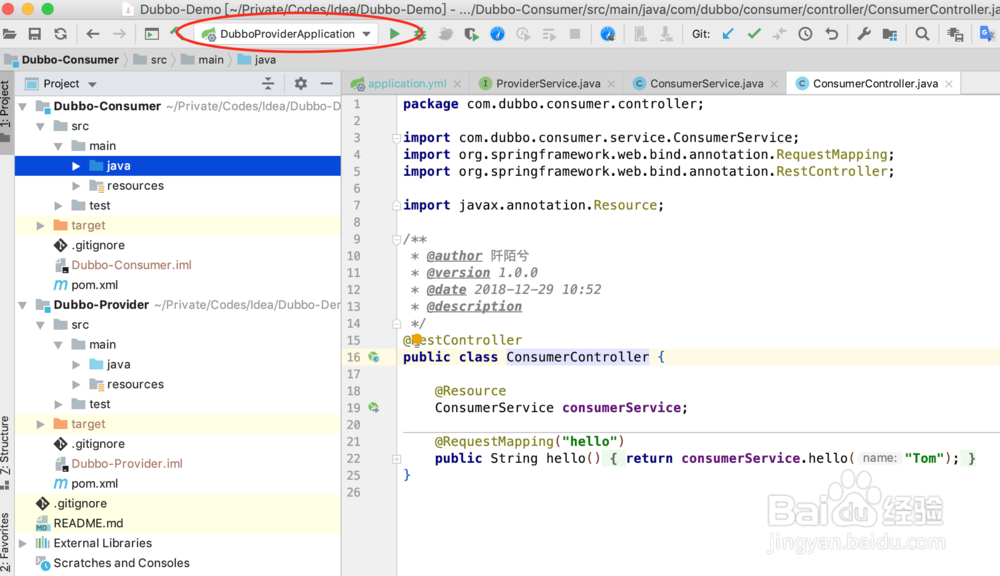Click ConsumerController class name in editor
Viewport: 1000px width, 576px height.
(x=577, y=357)
